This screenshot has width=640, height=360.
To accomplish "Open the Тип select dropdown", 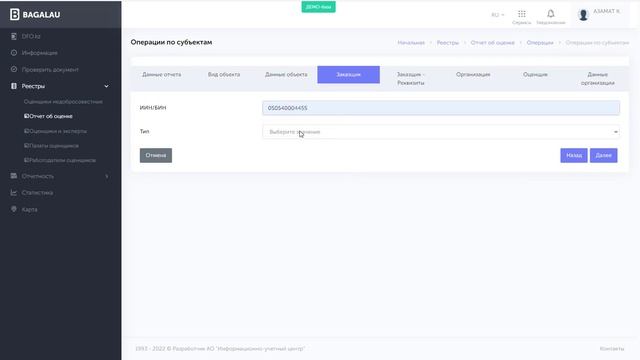I will click(x=441, y=132).
